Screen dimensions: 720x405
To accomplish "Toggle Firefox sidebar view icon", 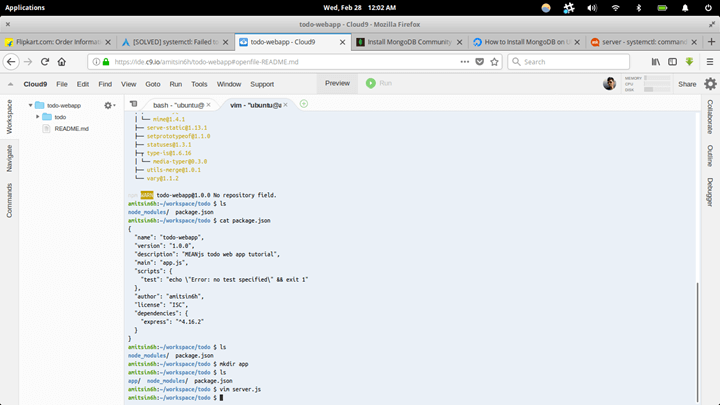I will 672,62.
